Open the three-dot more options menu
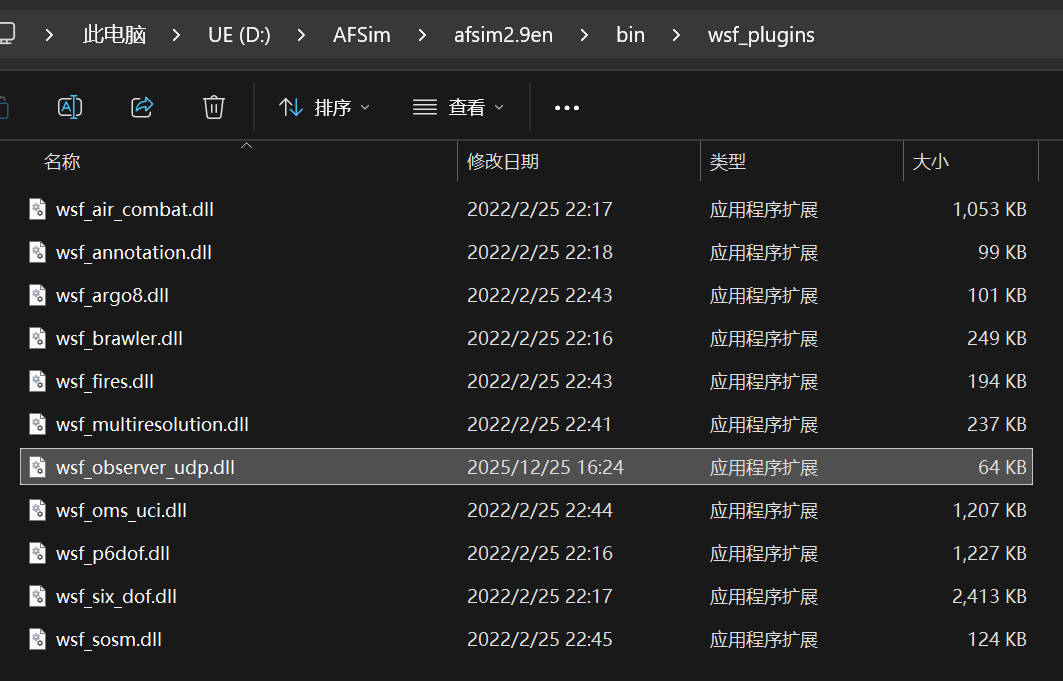This screenshot has width=1063, height=681. [x=567, y=108]
